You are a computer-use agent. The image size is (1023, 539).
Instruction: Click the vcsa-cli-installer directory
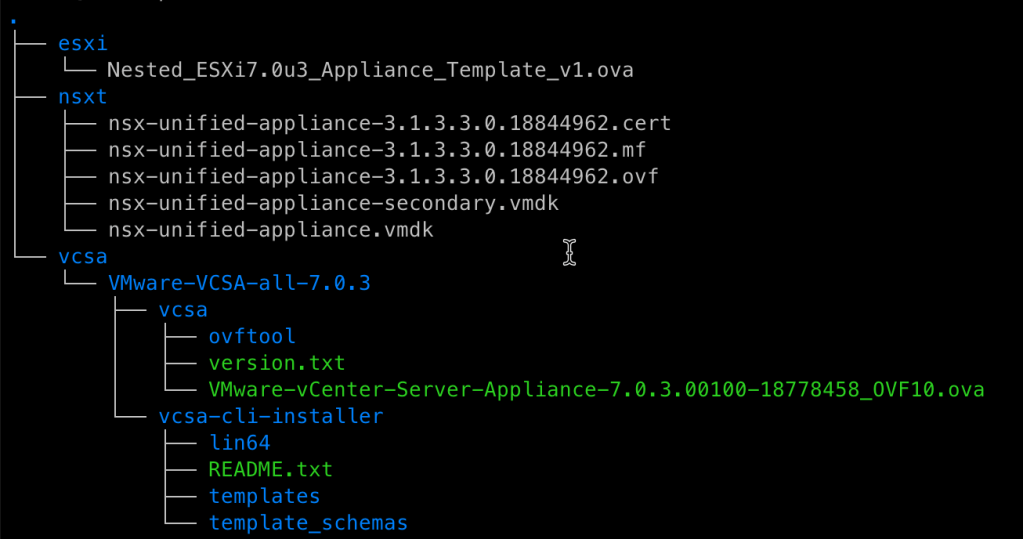click(270, 416)
